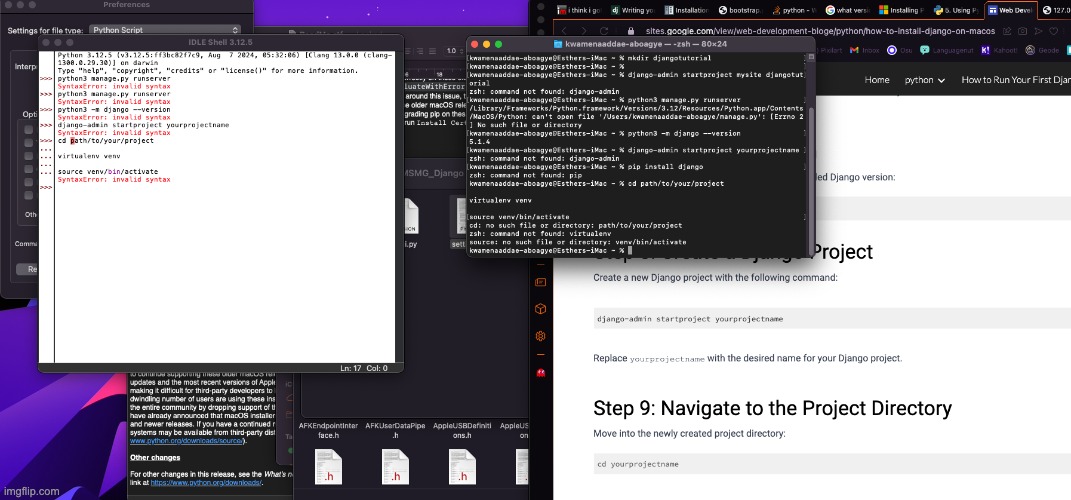Open 'How to Run Your First Djan' nav link
Screen dimensions: 1071x500
(1016, 80)
